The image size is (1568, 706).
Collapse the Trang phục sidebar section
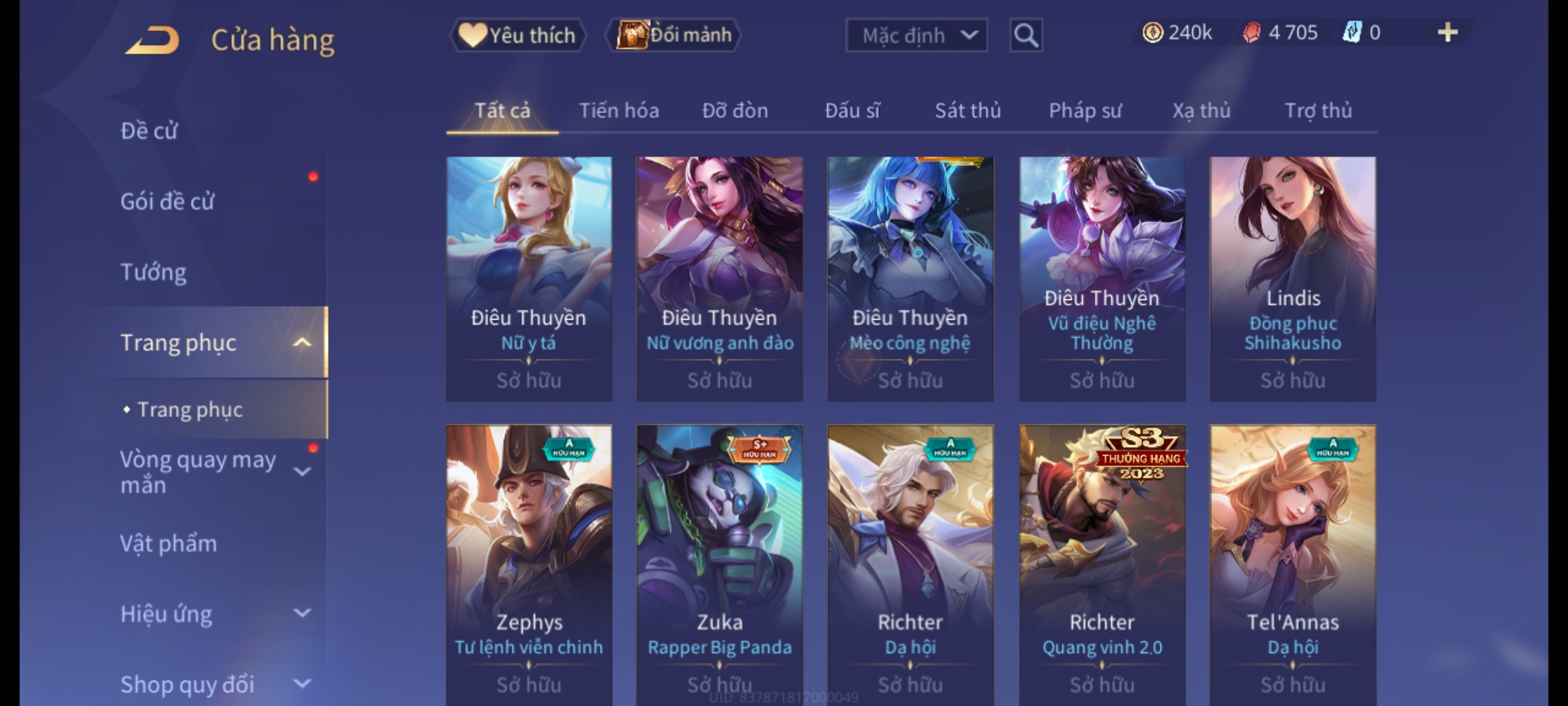(x=302, y=342)
